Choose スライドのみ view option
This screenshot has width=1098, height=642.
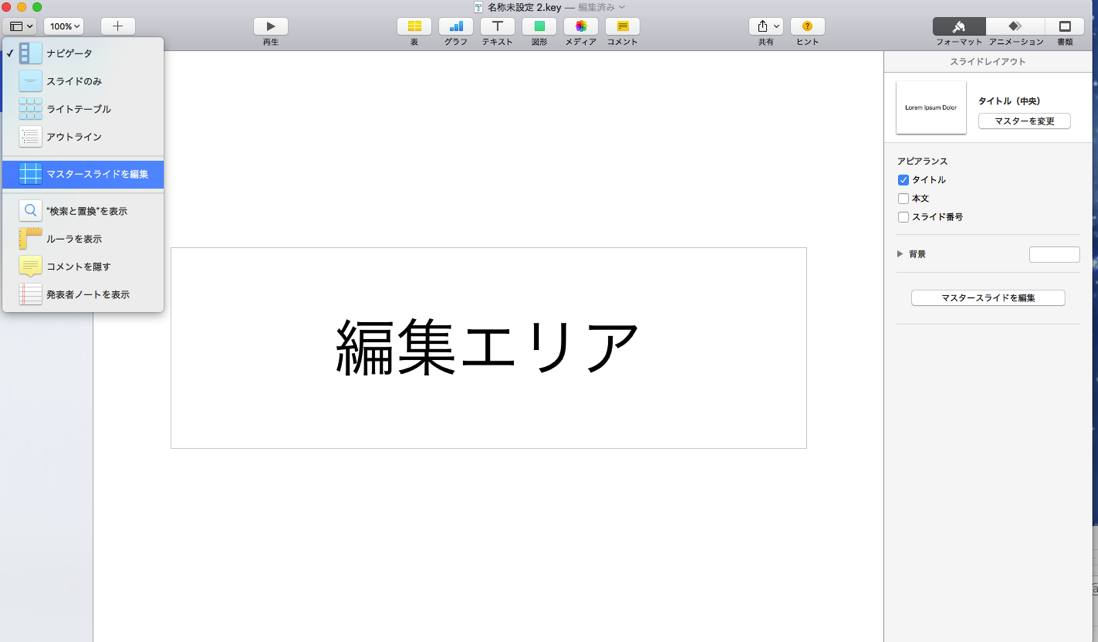[x=83, y=81]
